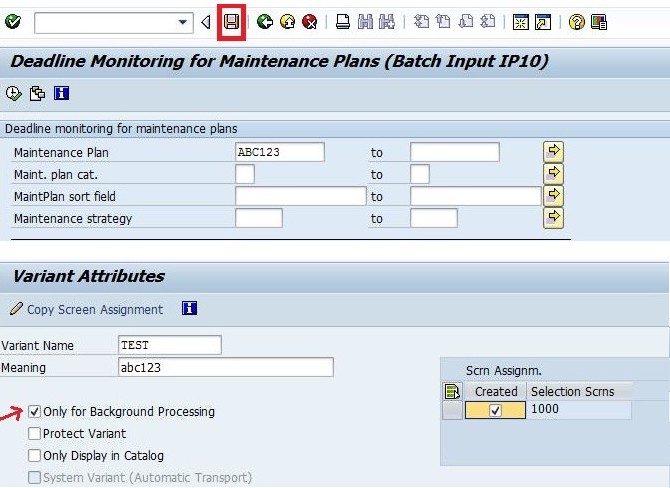Image resolution: width=670 pixels, height=488 pixels.
Task: Open multiple selection for Maintenance strategy
Action: pos(553,218)
